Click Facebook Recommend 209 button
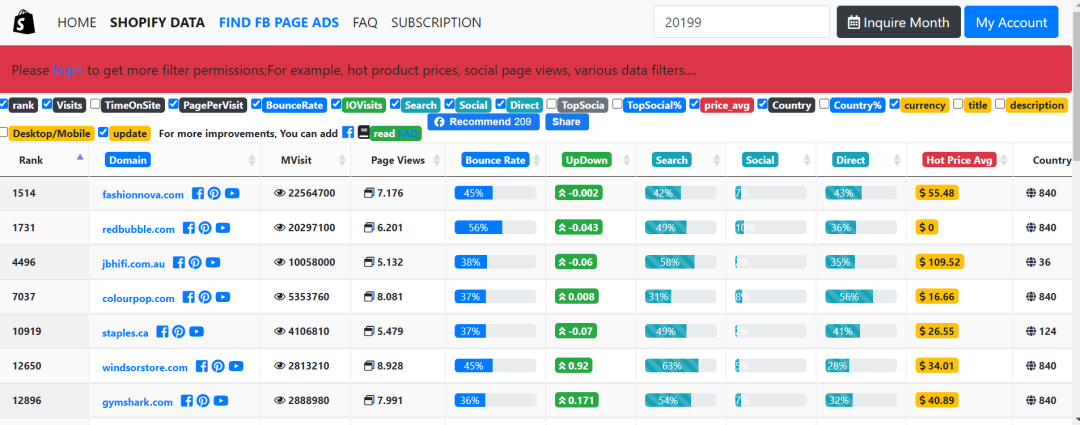Screen dimensions: 1080x425 483,122
